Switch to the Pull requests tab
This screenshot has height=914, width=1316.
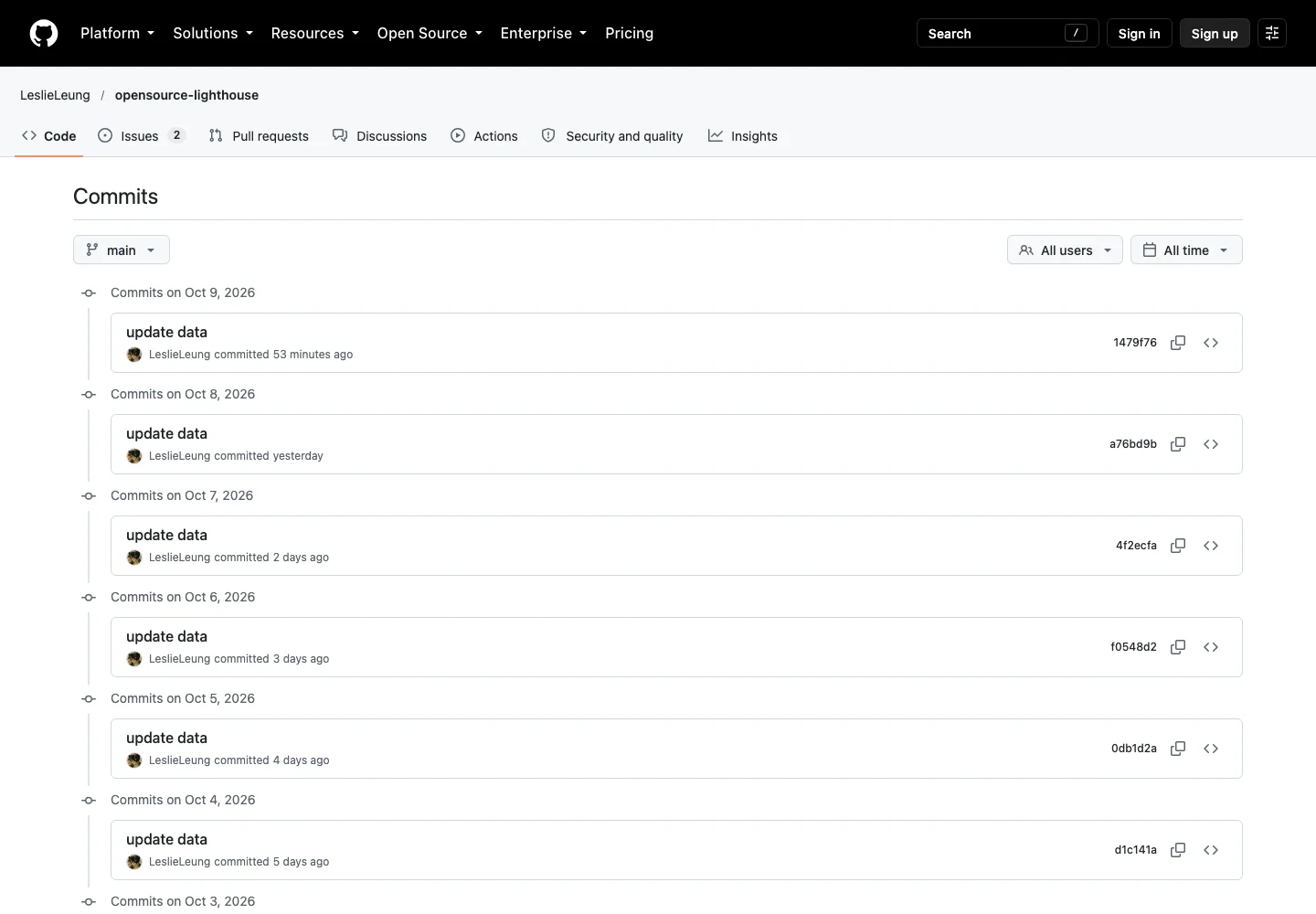click(x=259, y=136)
